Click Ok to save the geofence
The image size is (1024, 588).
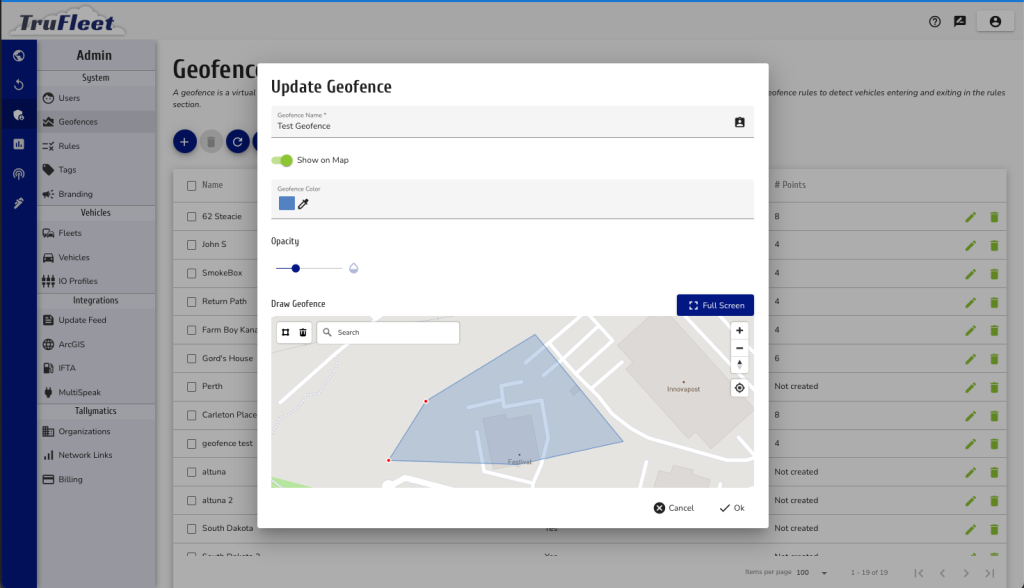tap(731, 507)
